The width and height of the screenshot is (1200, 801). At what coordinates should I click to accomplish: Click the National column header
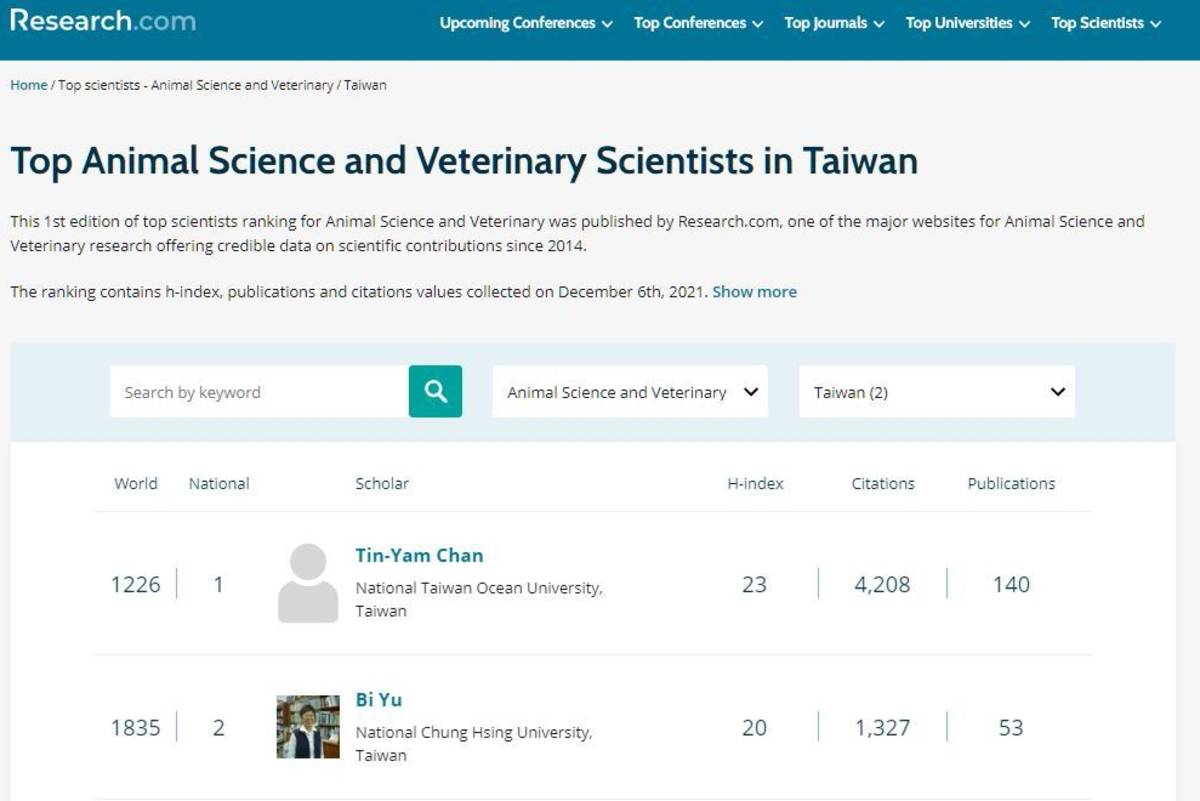[x=219, y=483]
